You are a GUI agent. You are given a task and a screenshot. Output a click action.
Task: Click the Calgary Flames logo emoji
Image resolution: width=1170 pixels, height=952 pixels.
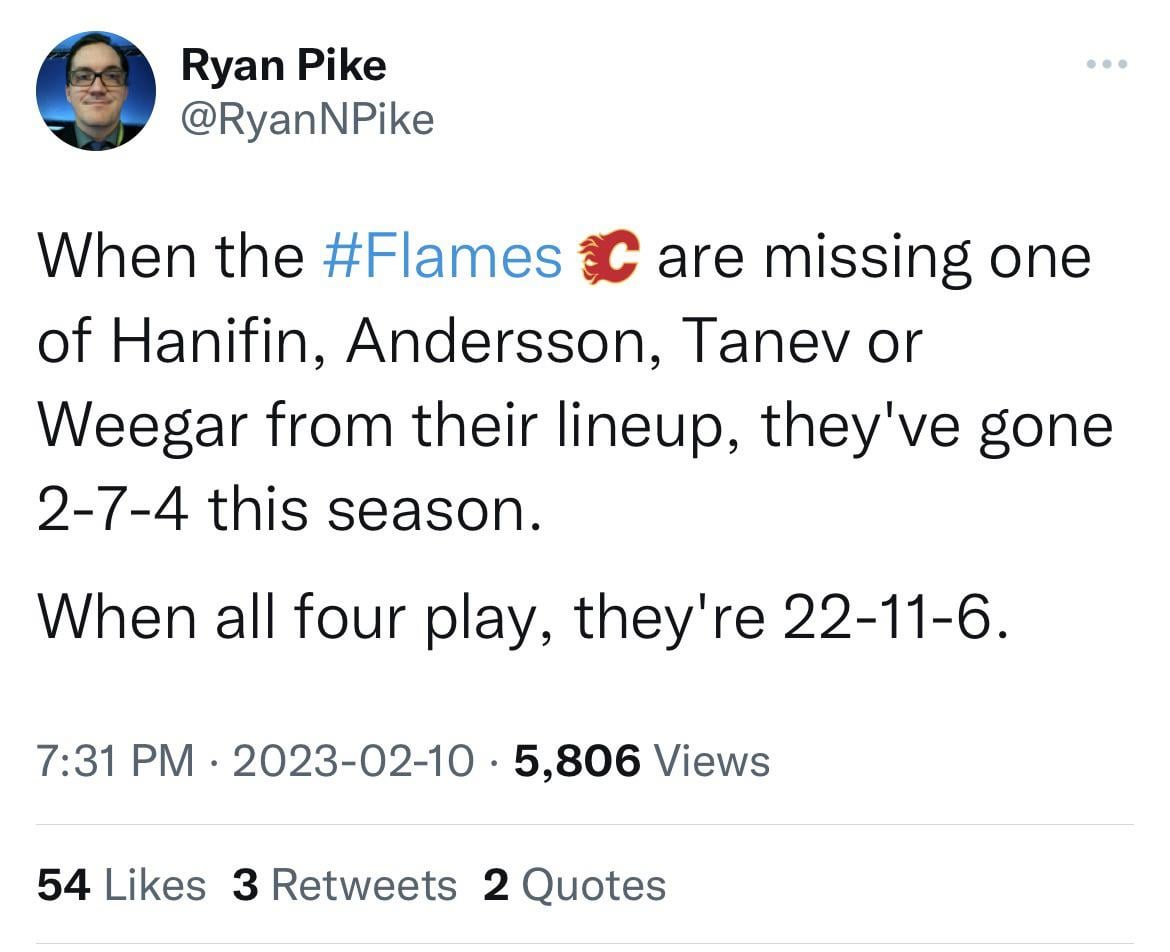[609, 257]
